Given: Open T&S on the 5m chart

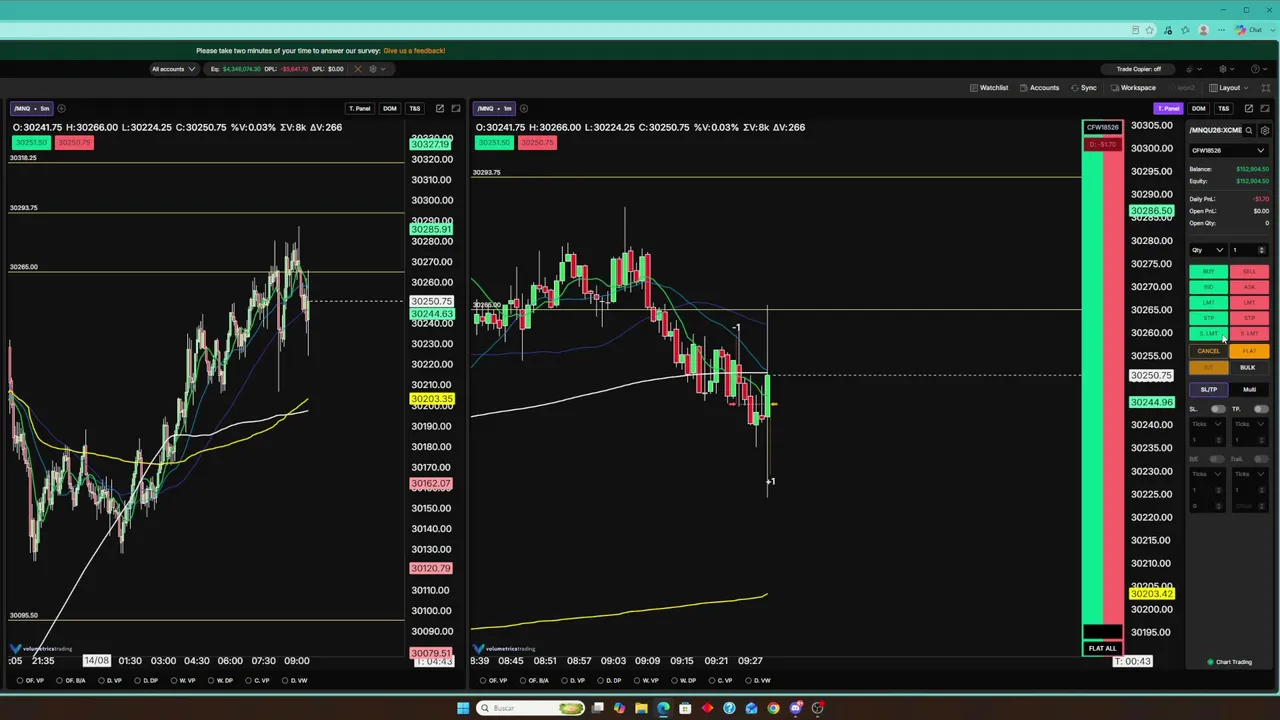Looking at the screenshot, I should [x=414, y=108].
